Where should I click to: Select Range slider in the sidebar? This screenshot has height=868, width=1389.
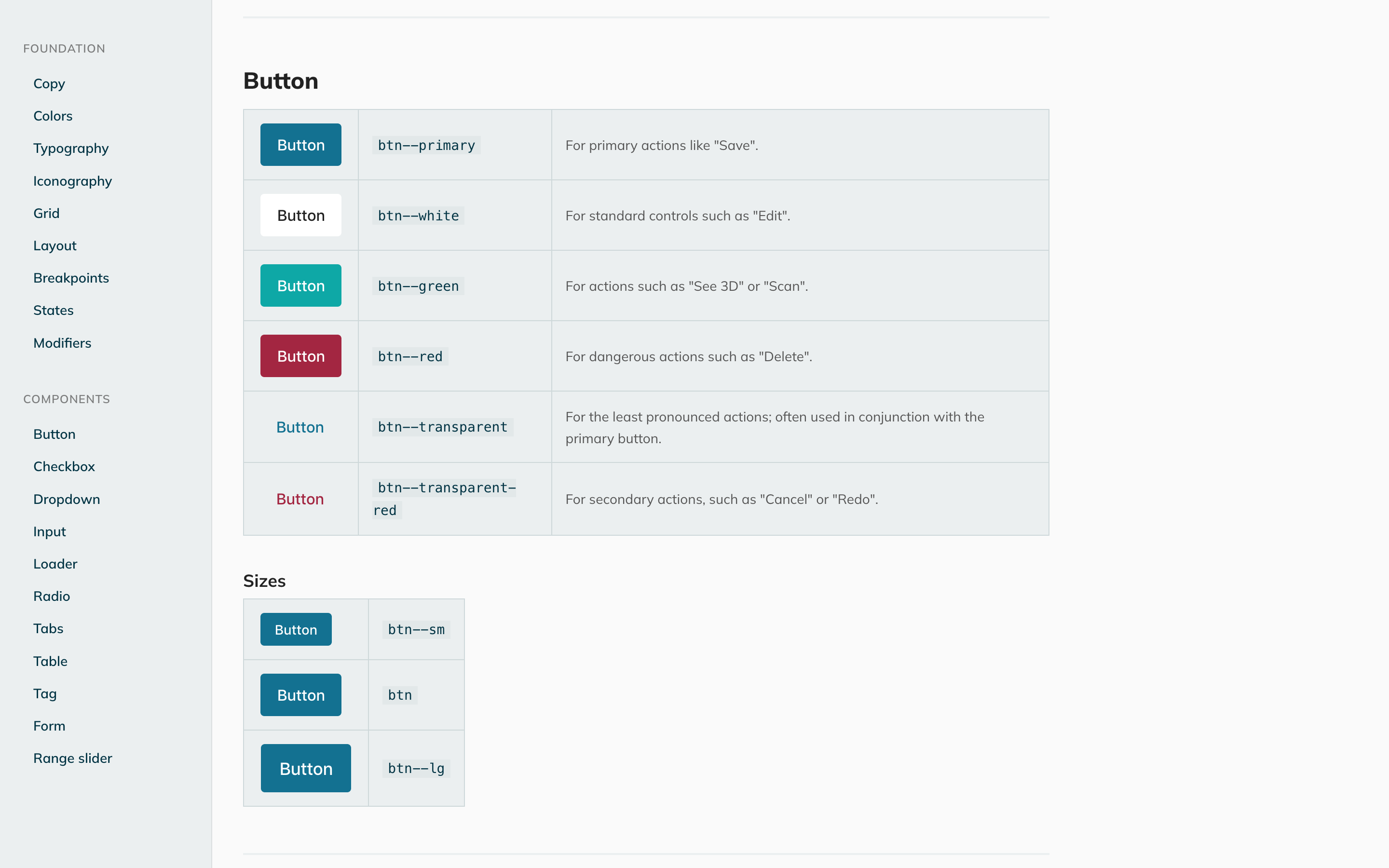click(x=72, y=758)
